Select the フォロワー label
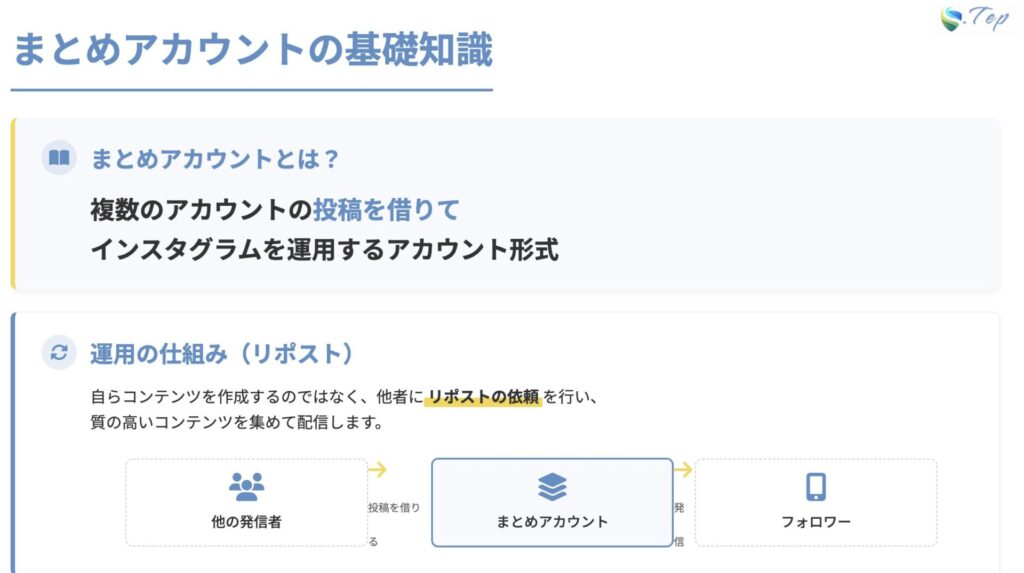 coord(816,522)
